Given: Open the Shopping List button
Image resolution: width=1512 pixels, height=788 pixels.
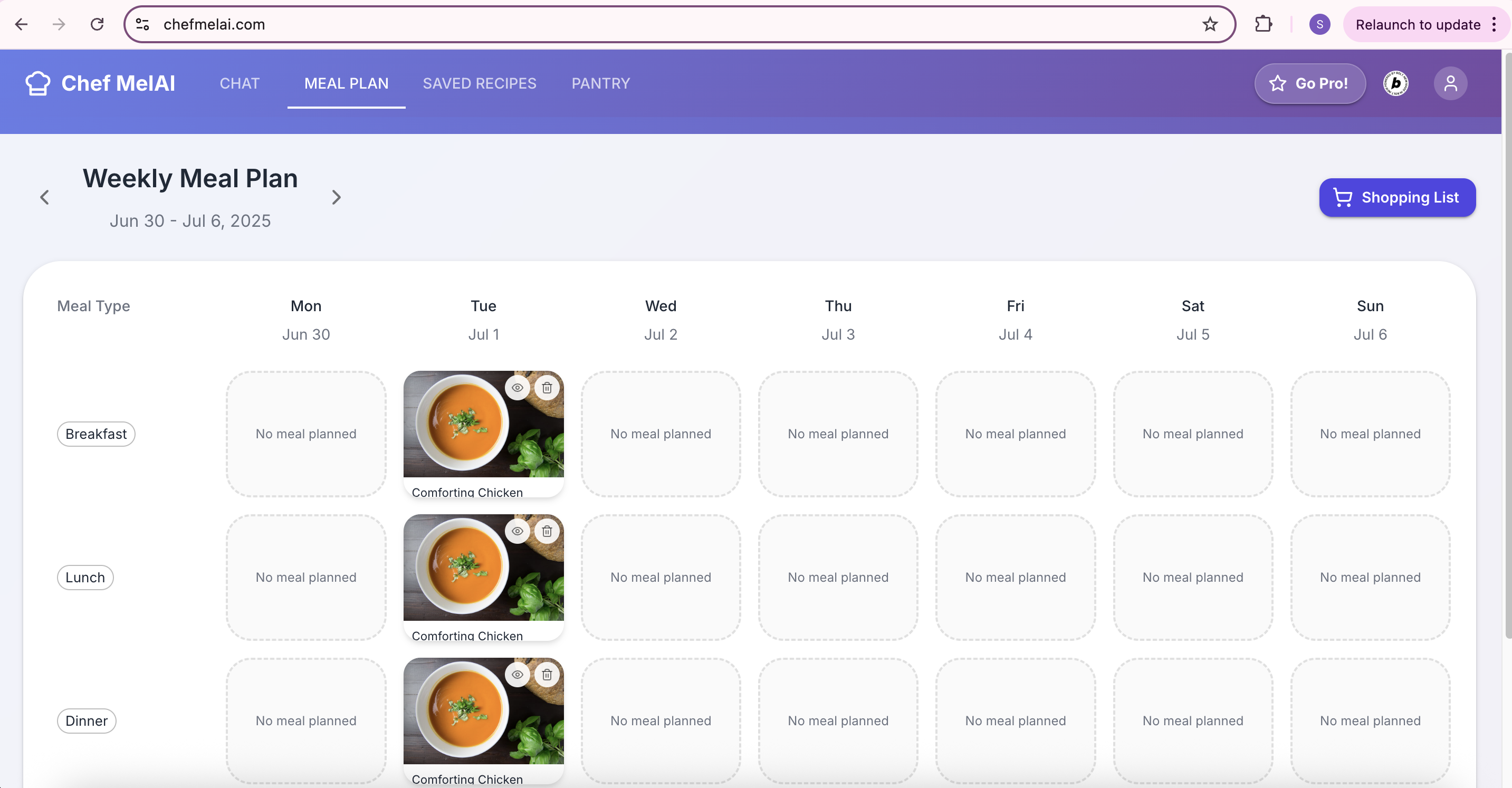Looking at the screenshot, I should pyautogui.click(x=1397, y=198).
